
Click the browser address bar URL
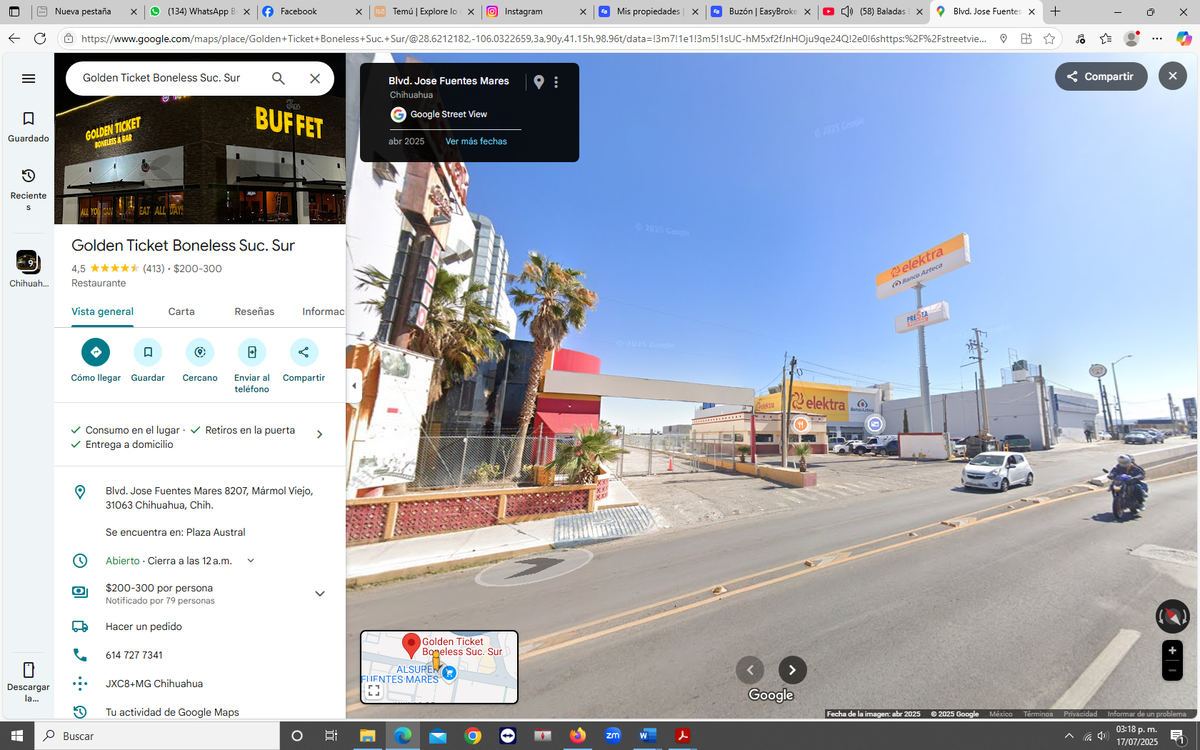pyautogui.click(x=534, y=38)
